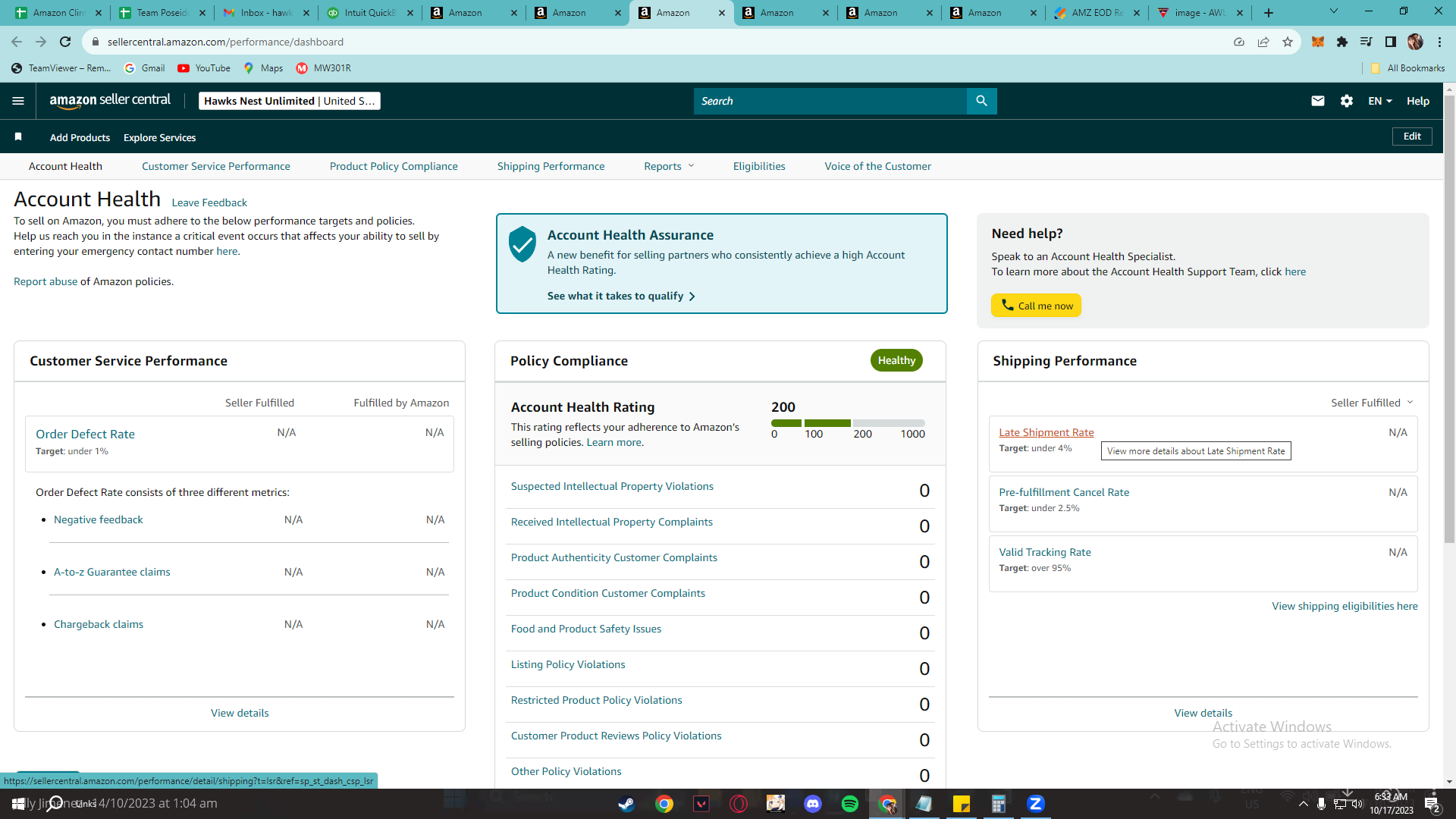The width and height of the screenshot is (1456, 819).
Task: Go to the Account Health tab
Action: pos(65,166)
